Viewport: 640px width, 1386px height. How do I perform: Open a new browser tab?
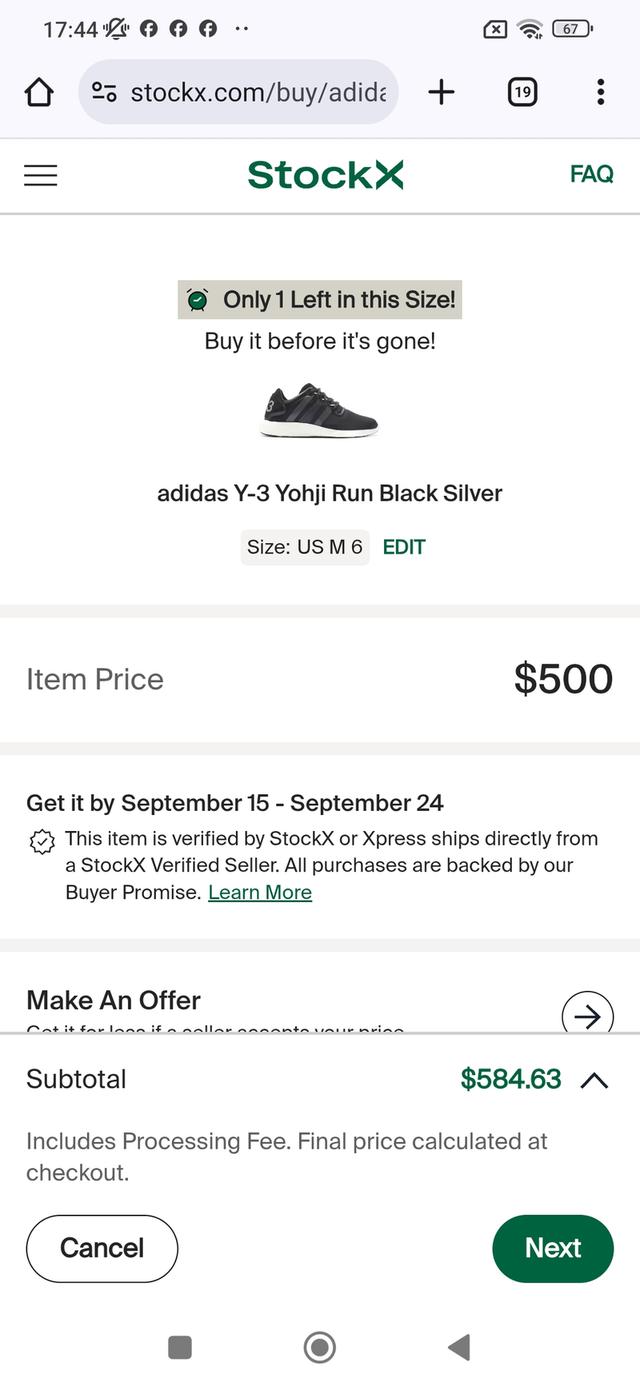441,93
